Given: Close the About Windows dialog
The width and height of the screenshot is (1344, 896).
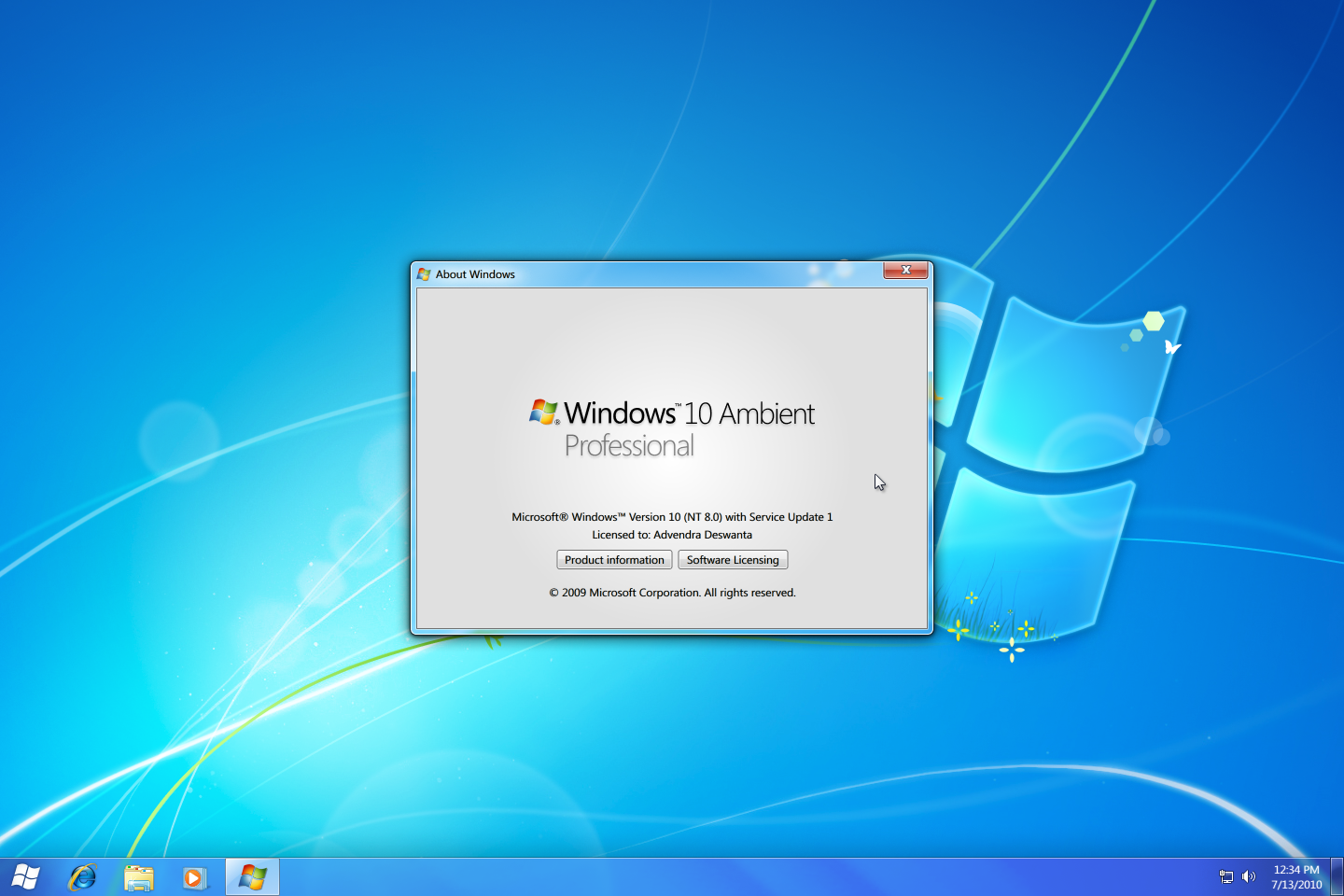Looking at the screenshot, I should [x=905, y=271].
